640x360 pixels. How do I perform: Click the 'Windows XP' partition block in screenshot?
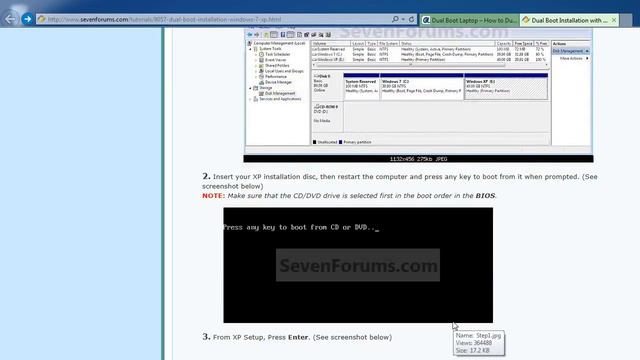[506, 87]
